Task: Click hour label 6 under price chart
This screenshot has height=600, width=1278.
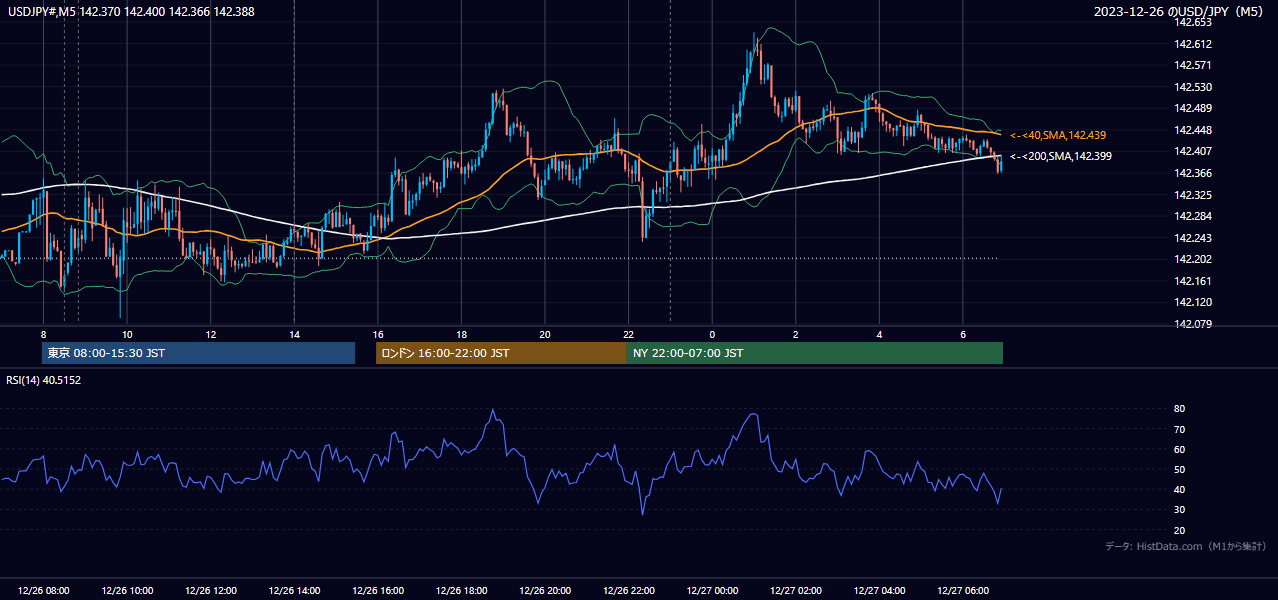Action: [962, 334]
